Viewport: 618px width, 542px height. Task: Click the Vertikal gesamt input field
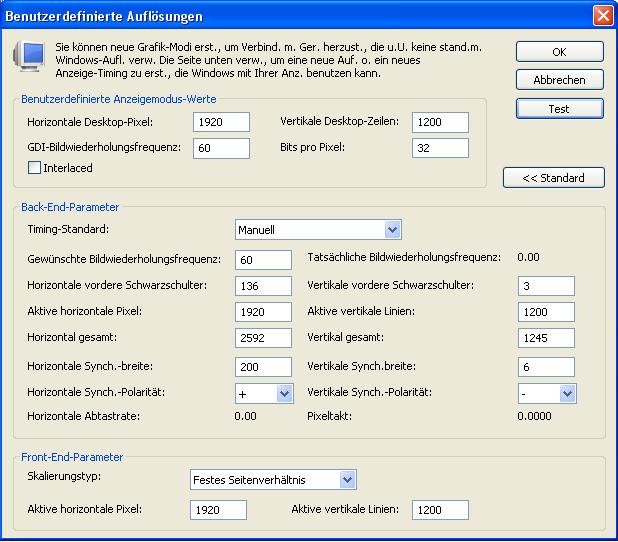pyautogui.click(x=546, y=338)
